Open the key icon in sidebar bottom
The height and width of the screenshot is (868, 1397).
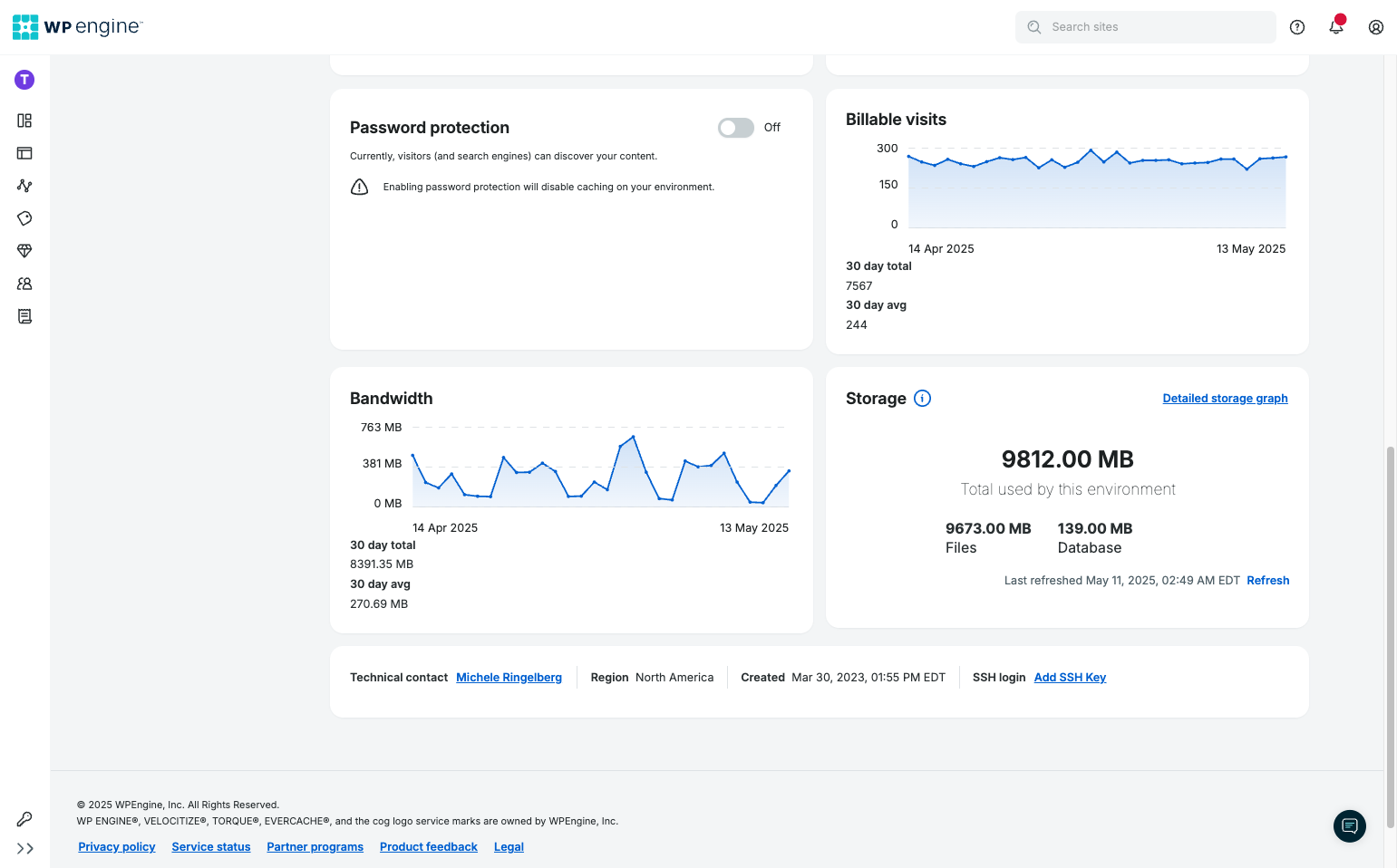point(24,819)
